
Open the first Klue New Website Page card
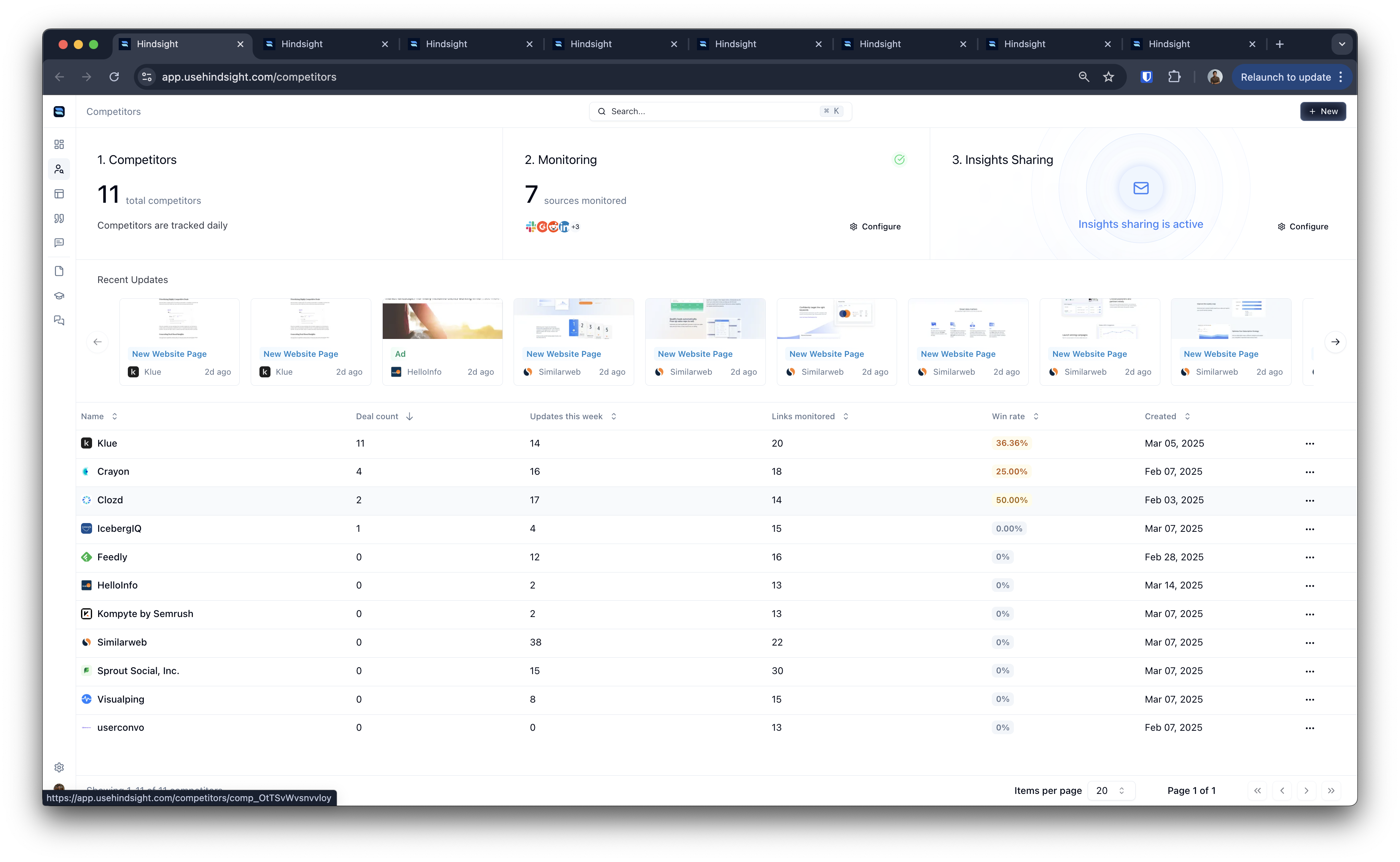[x=179, y=342]
